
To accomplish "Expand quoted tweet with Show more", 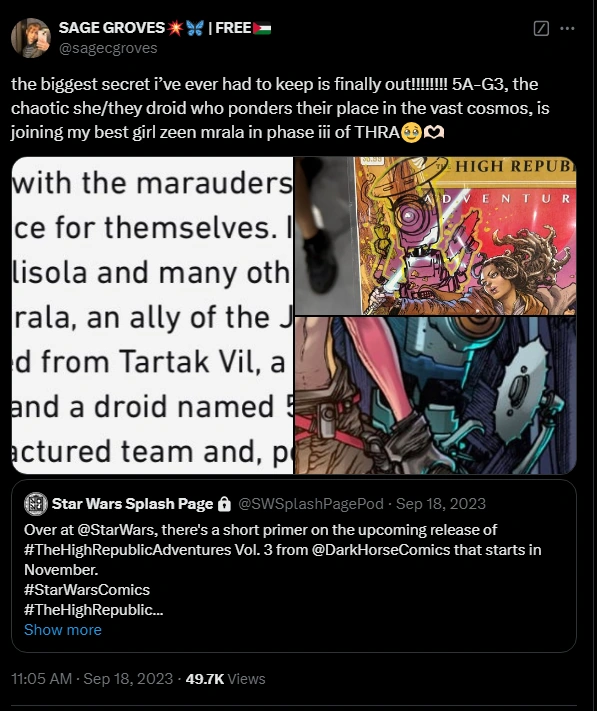I will pyautogui.click(x=63, y=630).
